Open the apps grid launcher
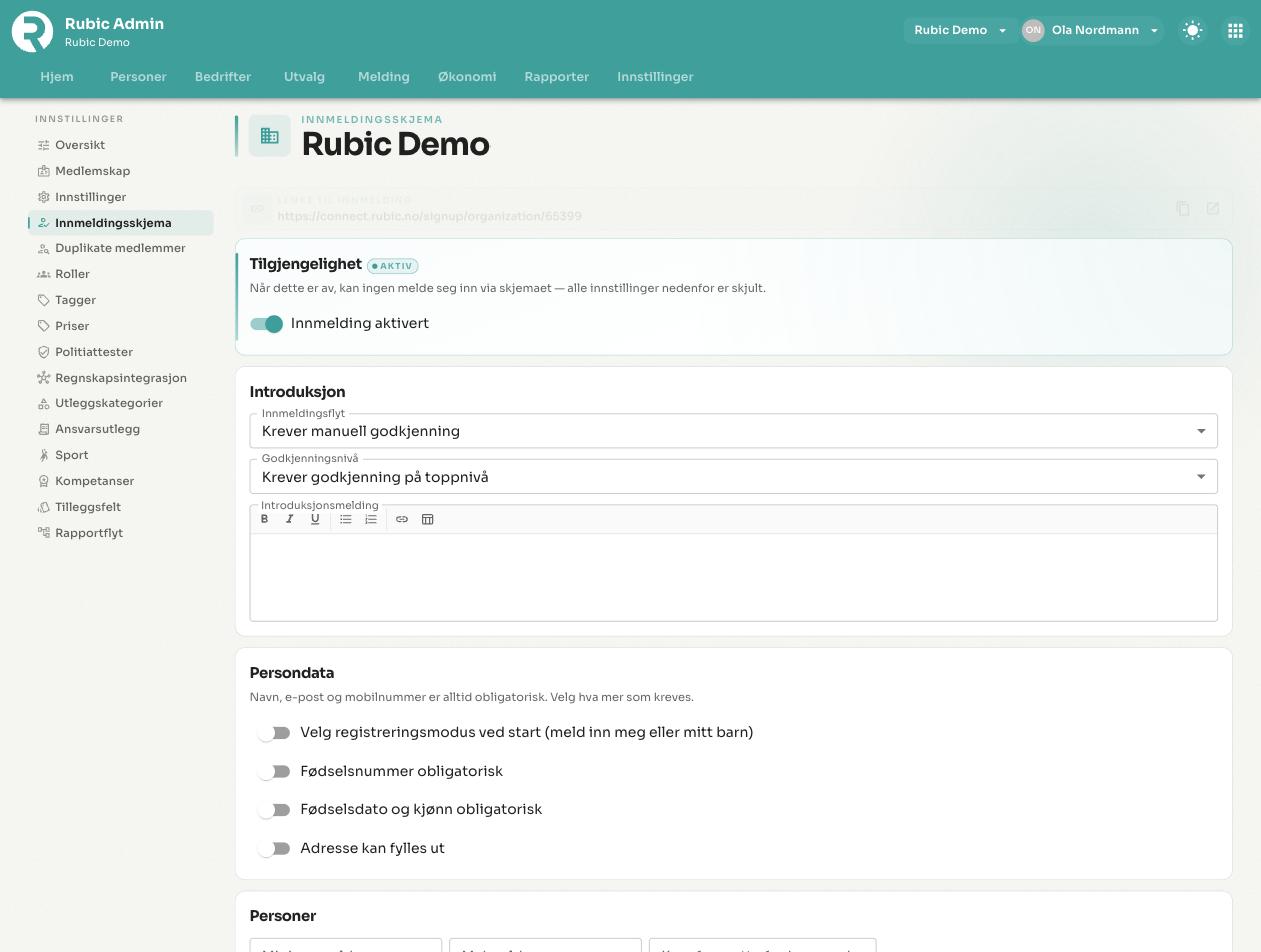Viewport: 1261px width, 952px height. pyautogui.click(x=1235, y=31)
